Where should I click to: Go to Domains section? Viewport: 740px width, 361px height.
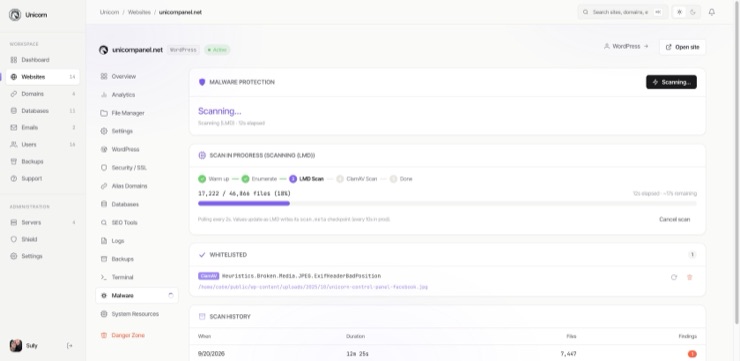tap(42, 94)
